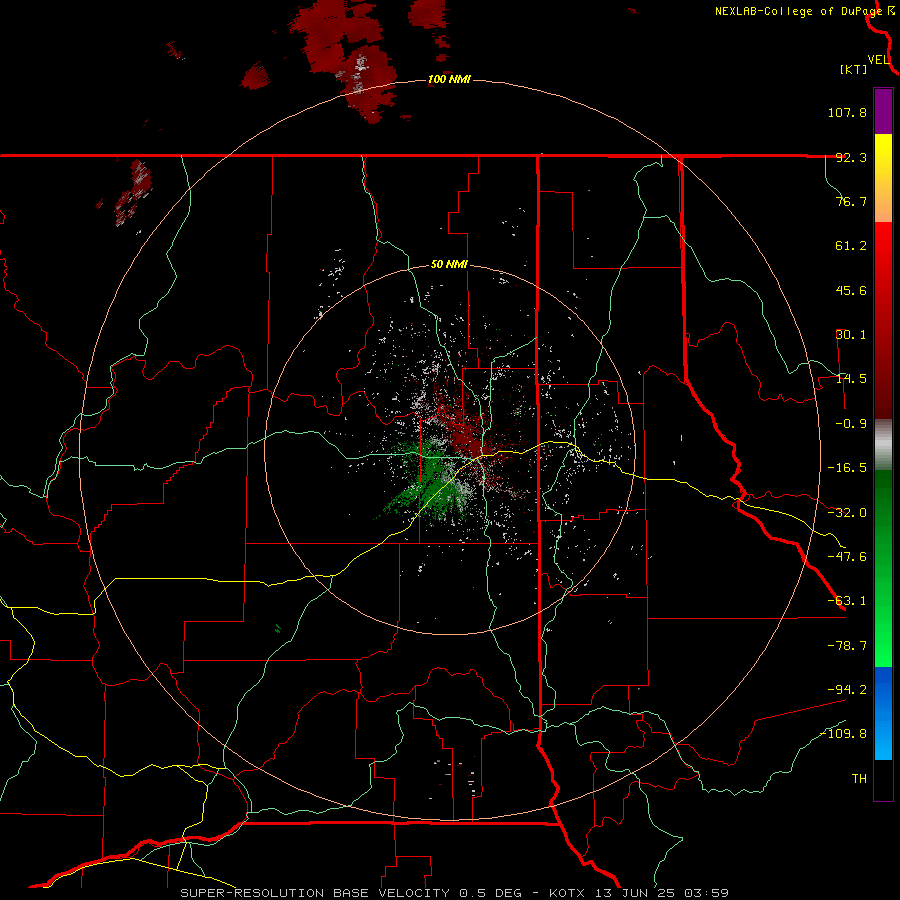
Task: Click the NEXLAB-College of DuPage label
Action: 798,11
